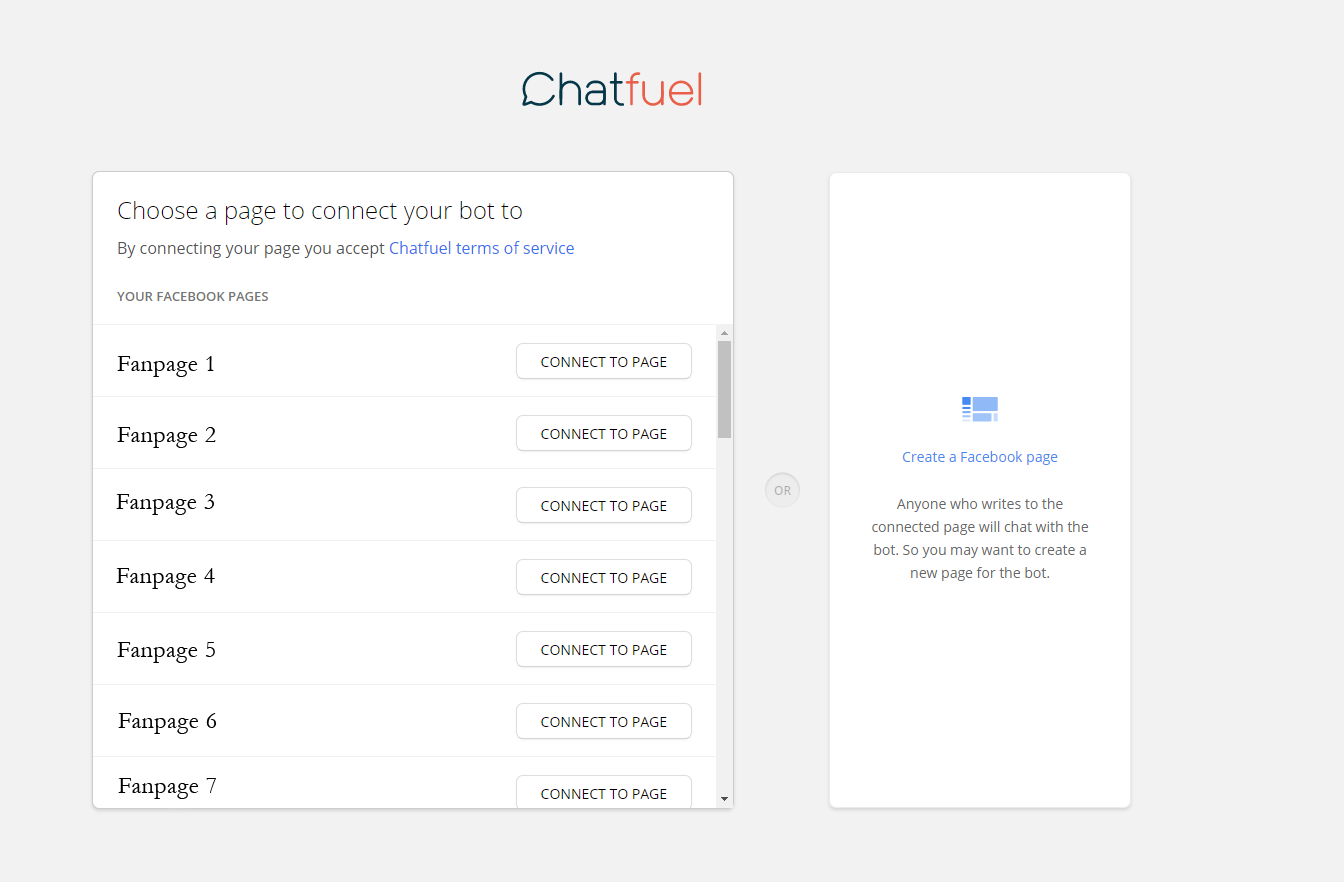Connect bot to Fanpage 4

[603, 578]
